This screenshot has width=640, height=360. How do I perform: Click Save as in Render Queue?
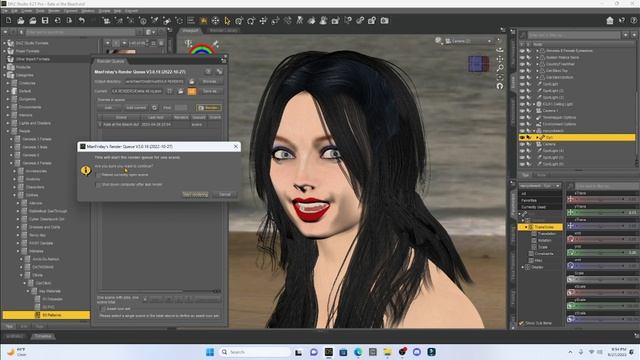[210, 91]
